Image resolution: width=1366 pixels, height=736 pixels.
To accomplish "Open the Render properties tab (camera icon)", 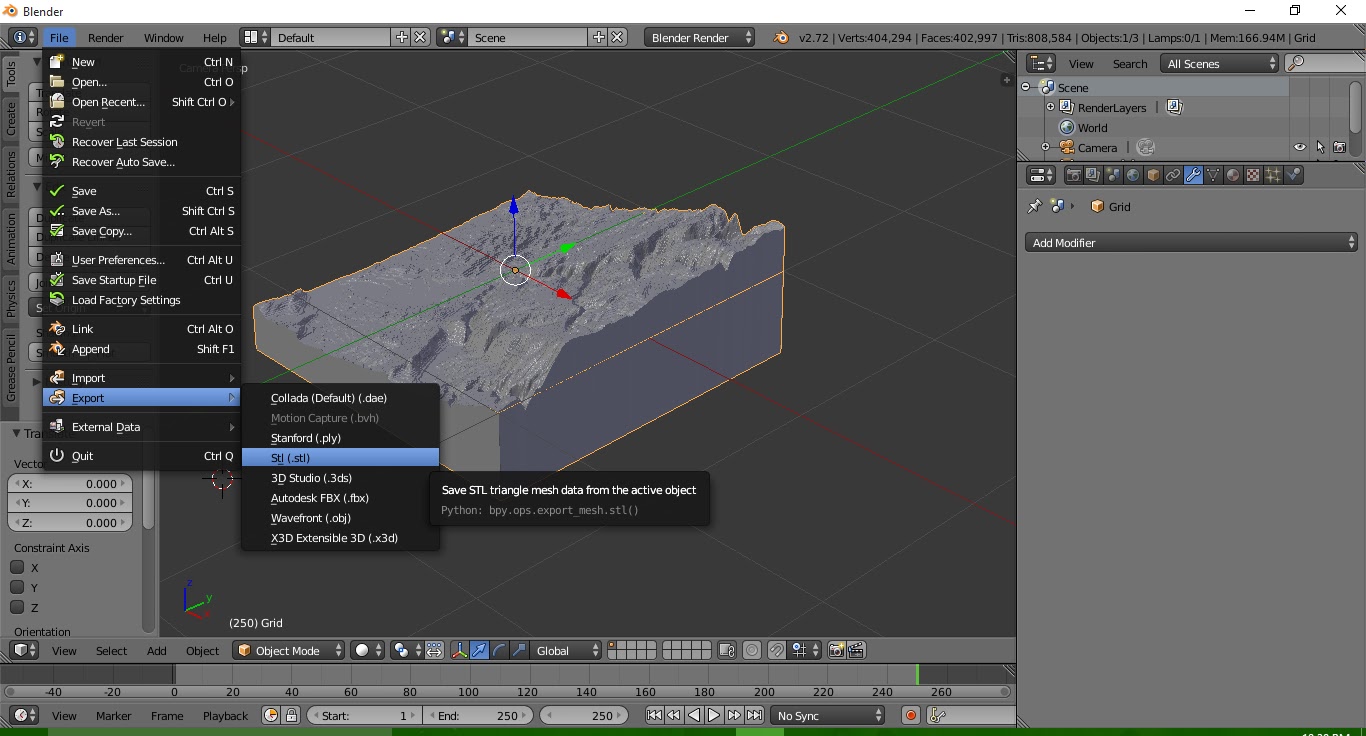I will tap(1075, 174).
